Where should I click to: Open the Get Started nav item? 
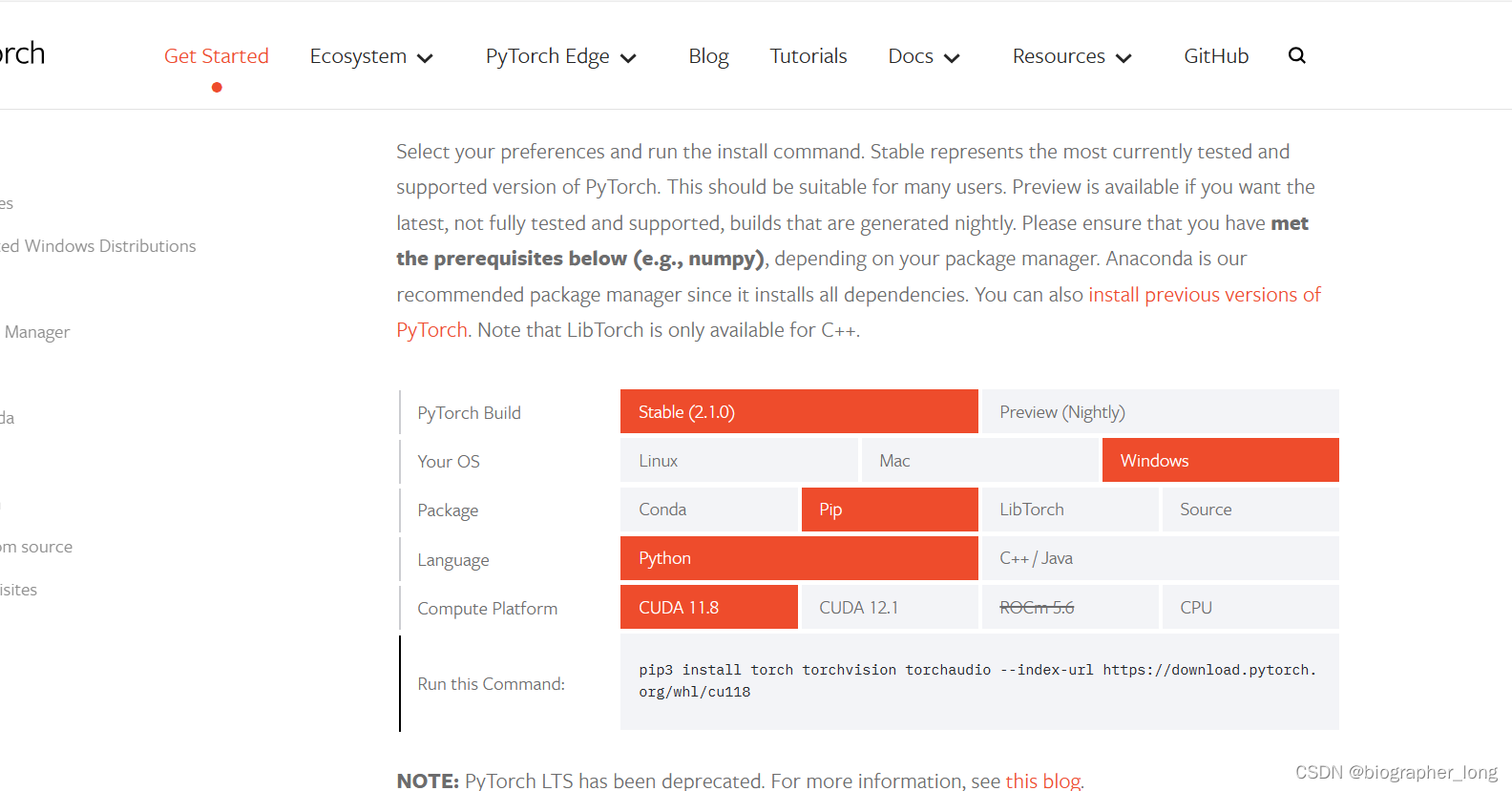(x=217, y=55)
